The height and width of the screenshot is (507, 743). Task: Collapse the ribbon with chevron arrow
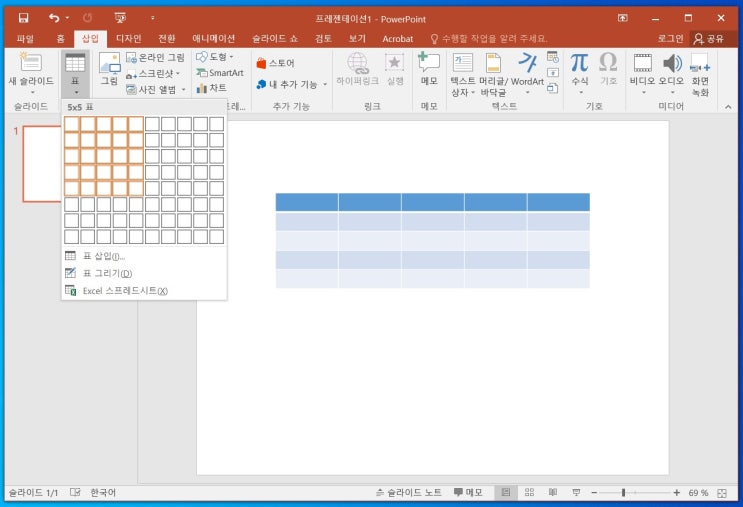(728, 107)
